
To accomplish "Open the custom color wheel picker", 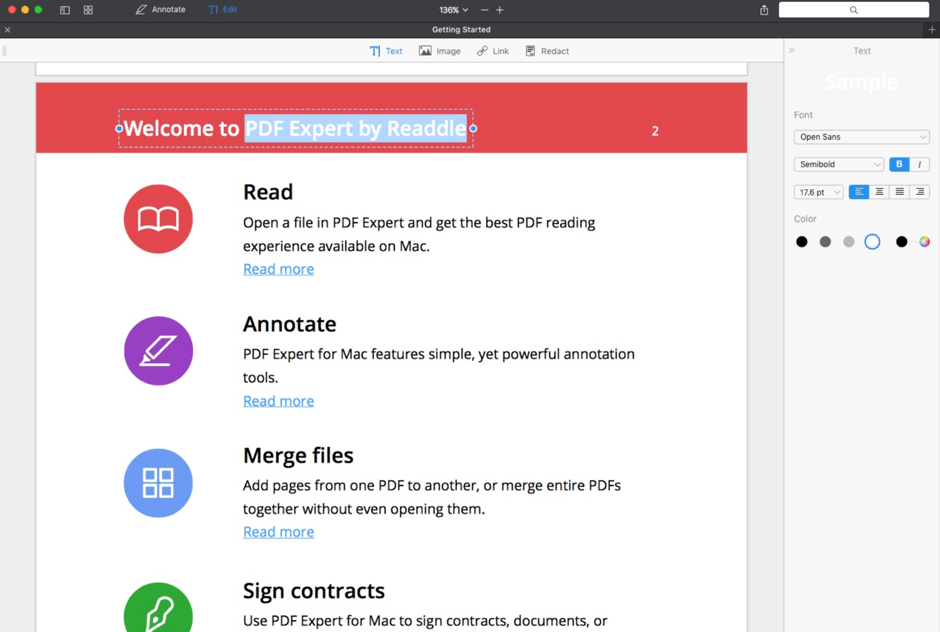I will (924, 242).
